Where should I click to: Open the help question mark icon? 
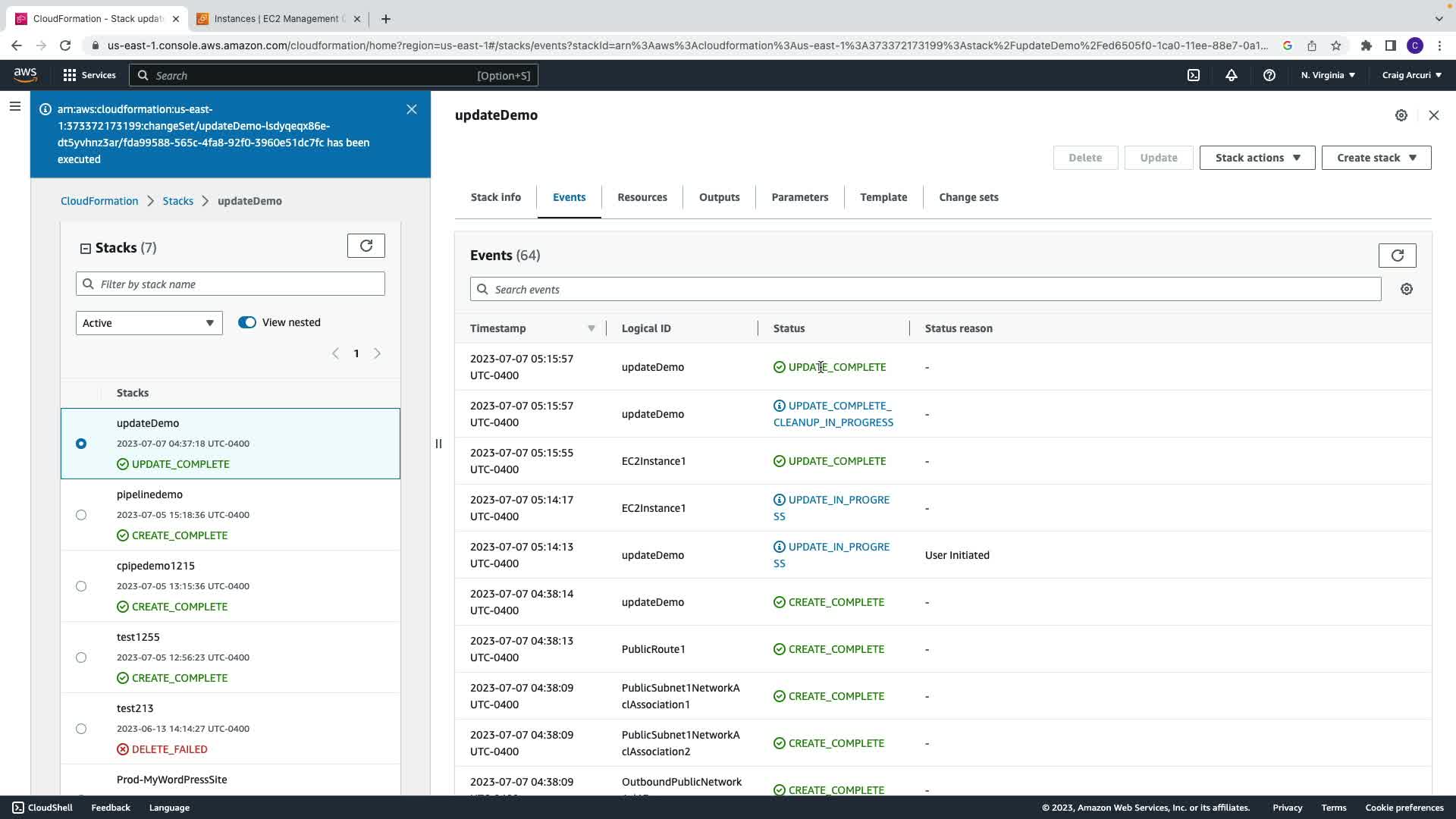(x=1269, y=75)
